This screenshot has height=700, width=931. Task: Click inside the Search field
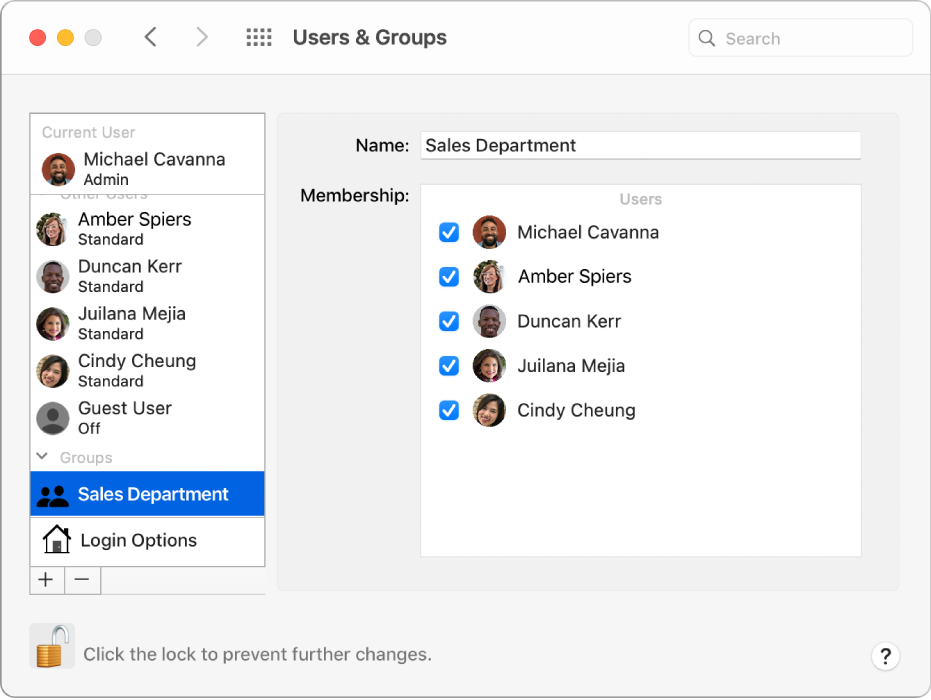click(x=800, y=37)
